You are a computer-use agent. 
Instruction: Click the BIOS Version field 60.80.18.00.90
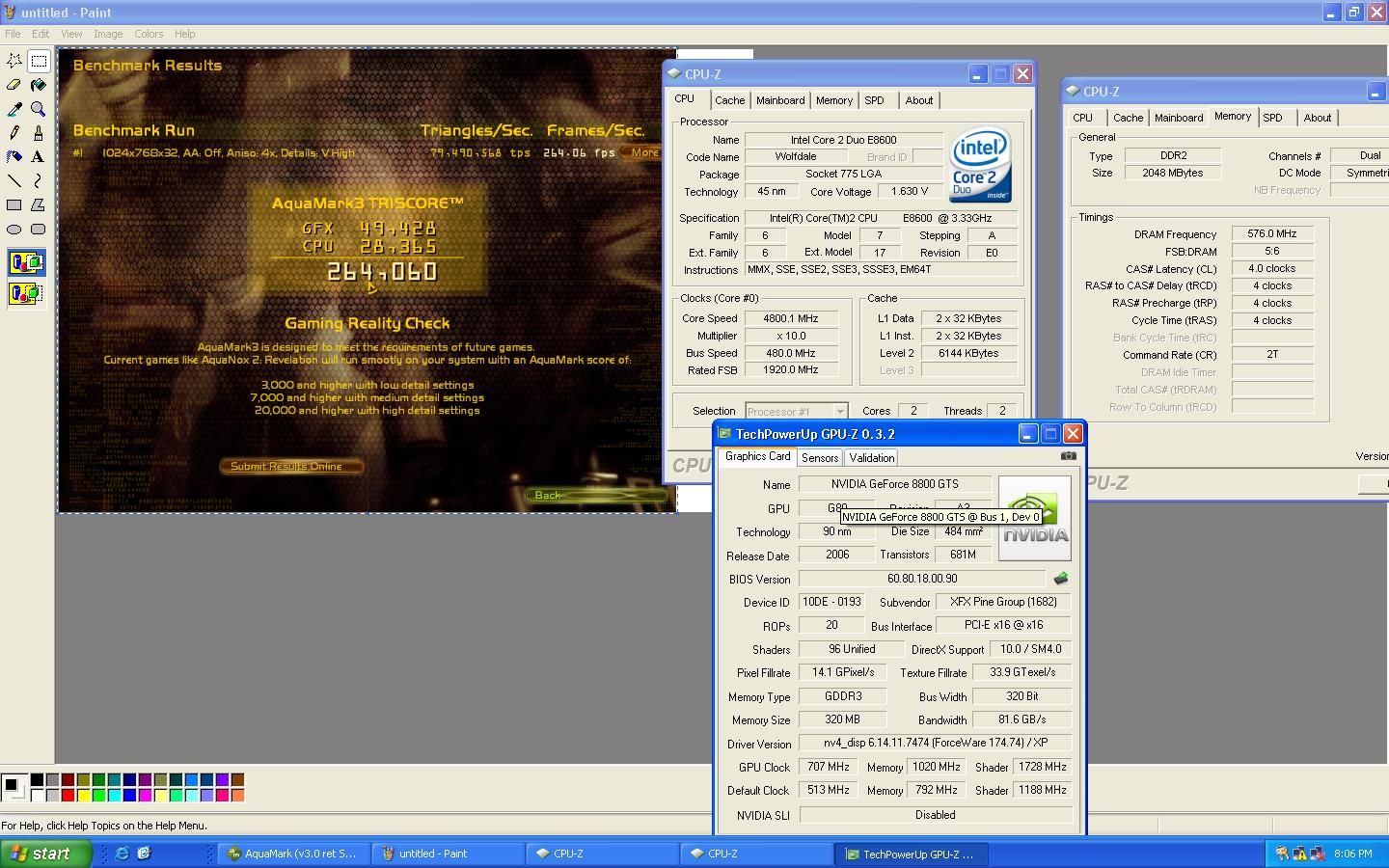pyautogui.click(x=922, y=579)
